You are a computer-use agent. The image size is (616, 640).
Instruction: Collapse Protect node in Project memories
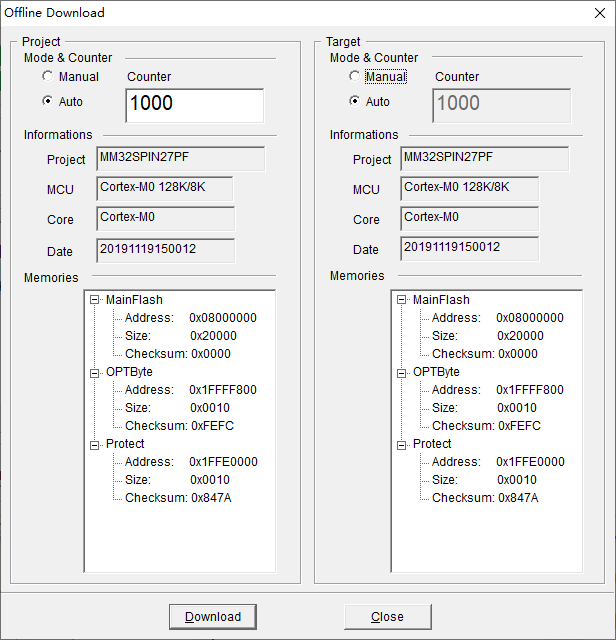point(94,445)
